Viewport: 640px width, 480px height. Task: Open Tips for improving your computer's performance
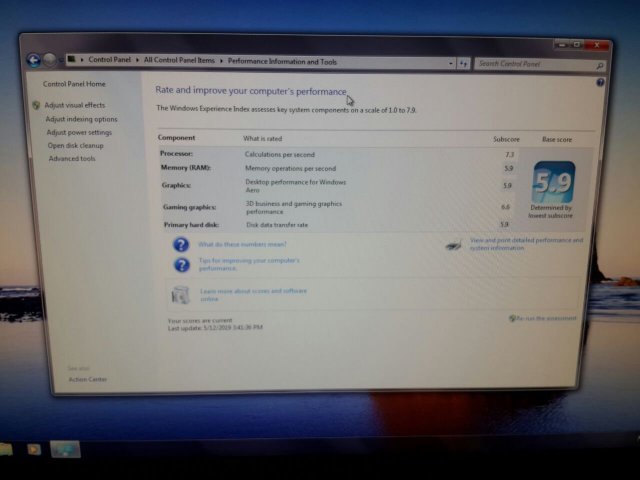(x=249, y=264)
